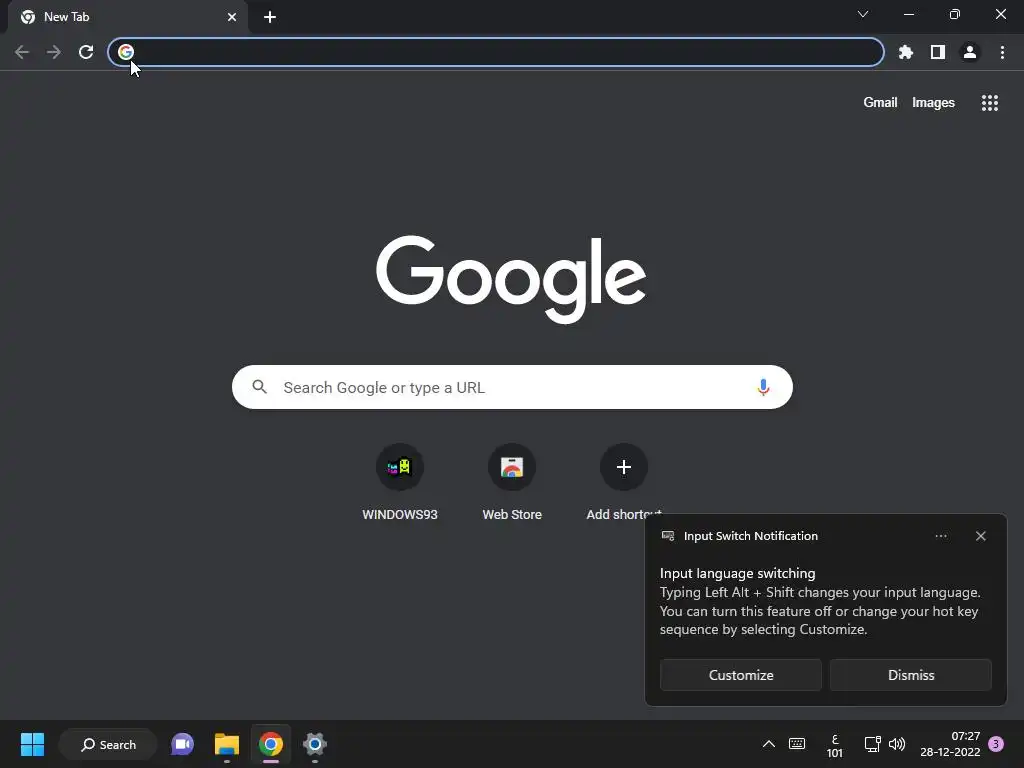Toggle the side panel icon
Image resolution: width=1024 pixels, height=768 pixels.
[937, 52]
